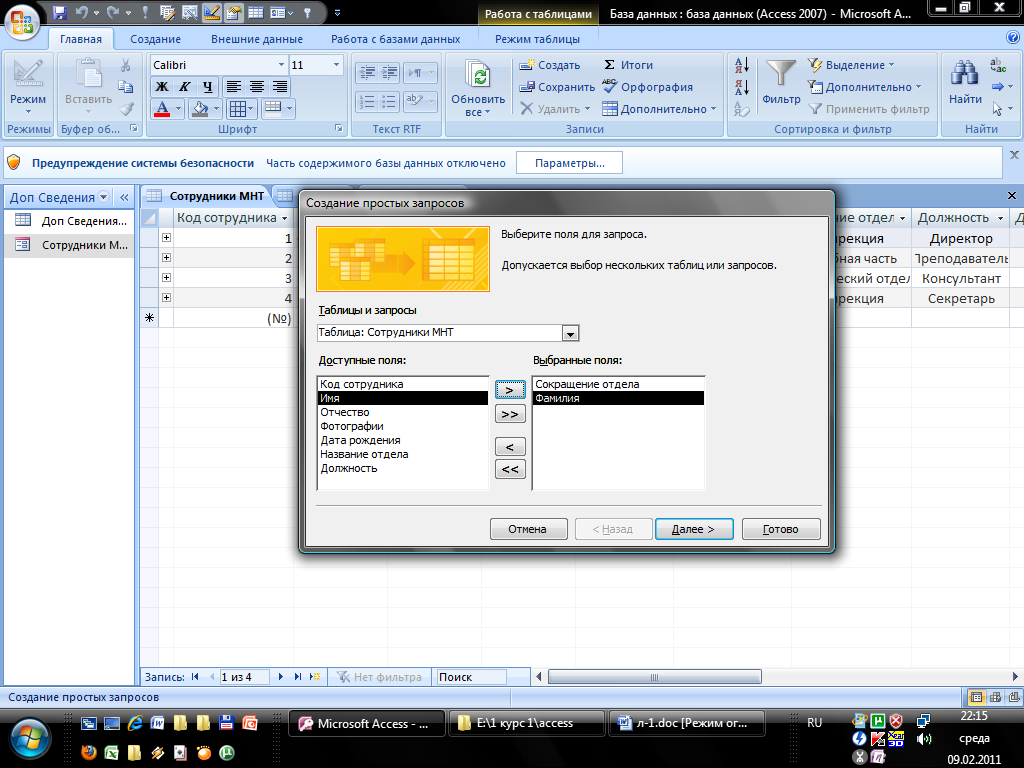This screenshot has width=1024, height=768.
Task: Click the cut scissors icon
Action: tap(125, 65)
